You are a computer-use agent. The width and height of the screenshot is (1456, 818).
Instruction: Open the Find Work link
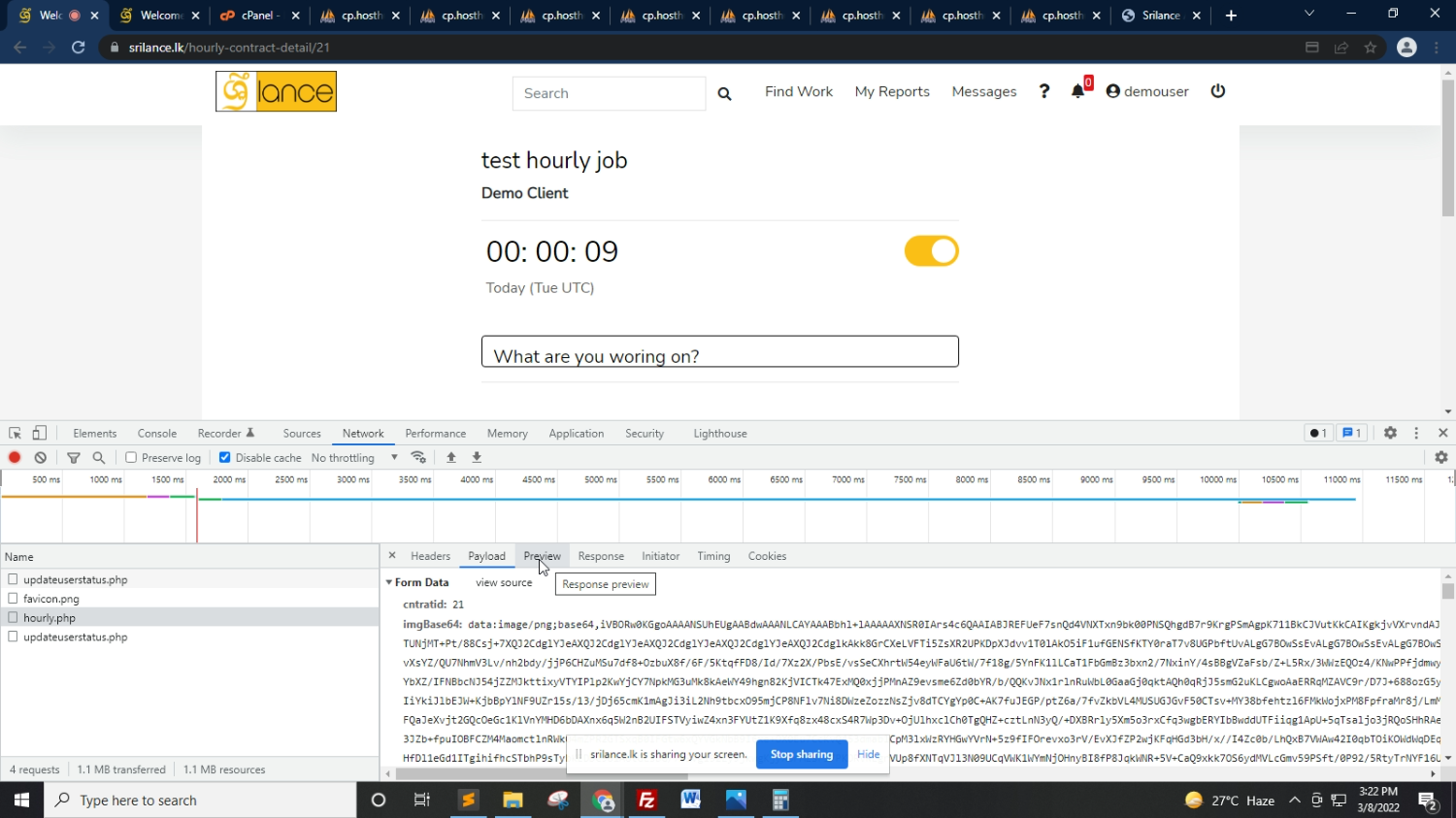click(x=798, y=91)
